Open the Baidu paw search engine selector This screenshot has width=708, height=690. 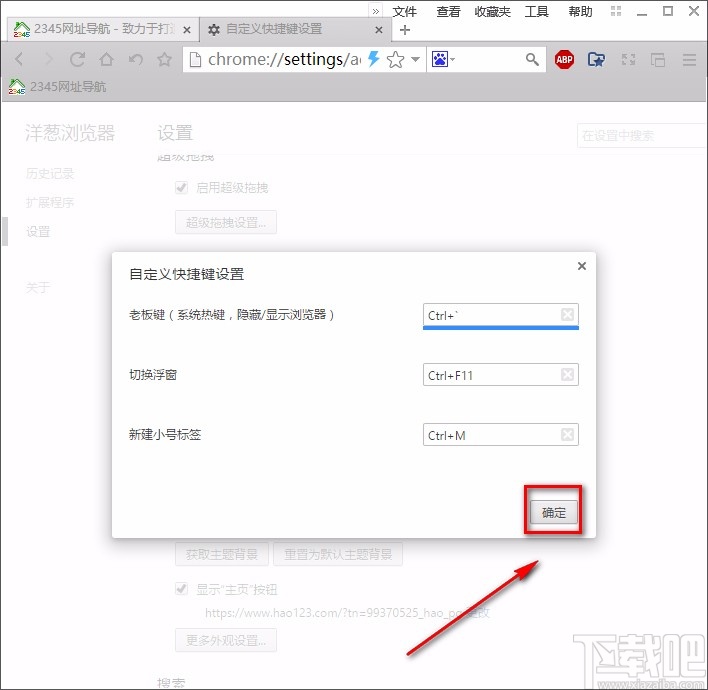(443, 59)
